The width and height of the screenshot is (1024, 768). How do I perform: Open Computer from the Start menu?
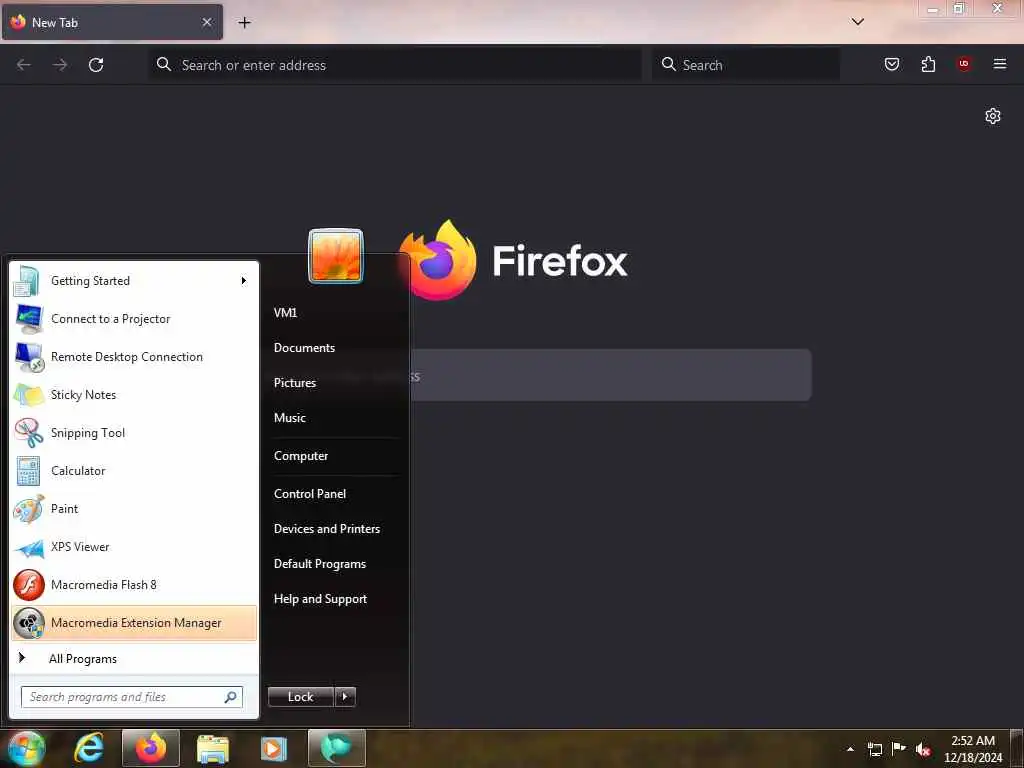click(x=300, y=456)
